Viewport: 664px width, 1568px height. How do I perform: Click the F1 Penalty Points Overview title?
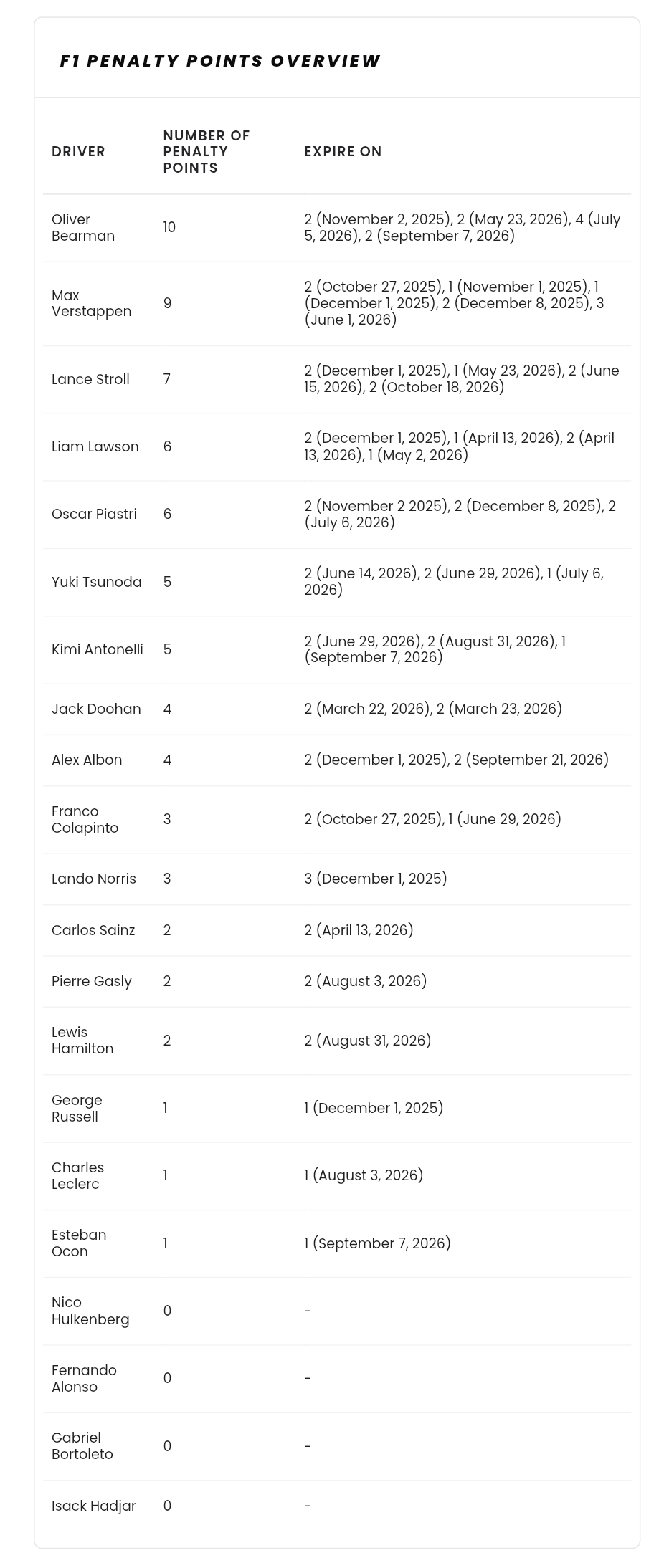tap(219, 61)
